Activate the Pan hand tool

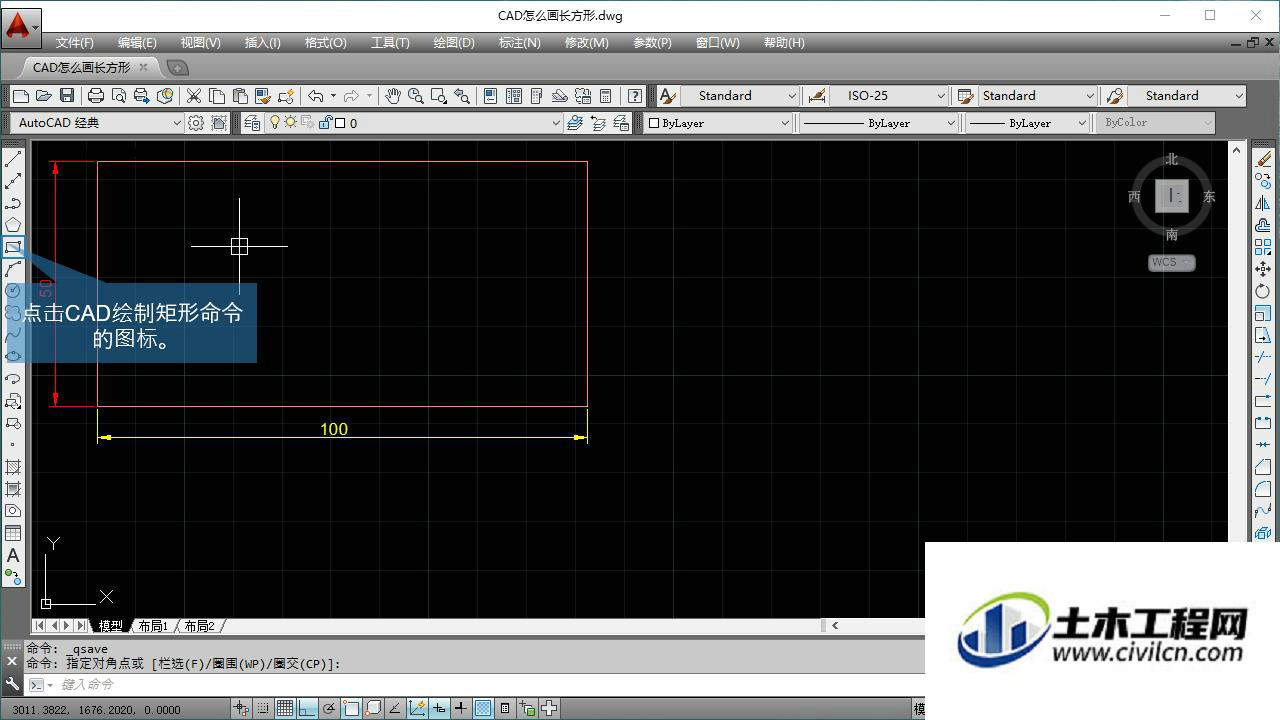coord(393,96)
